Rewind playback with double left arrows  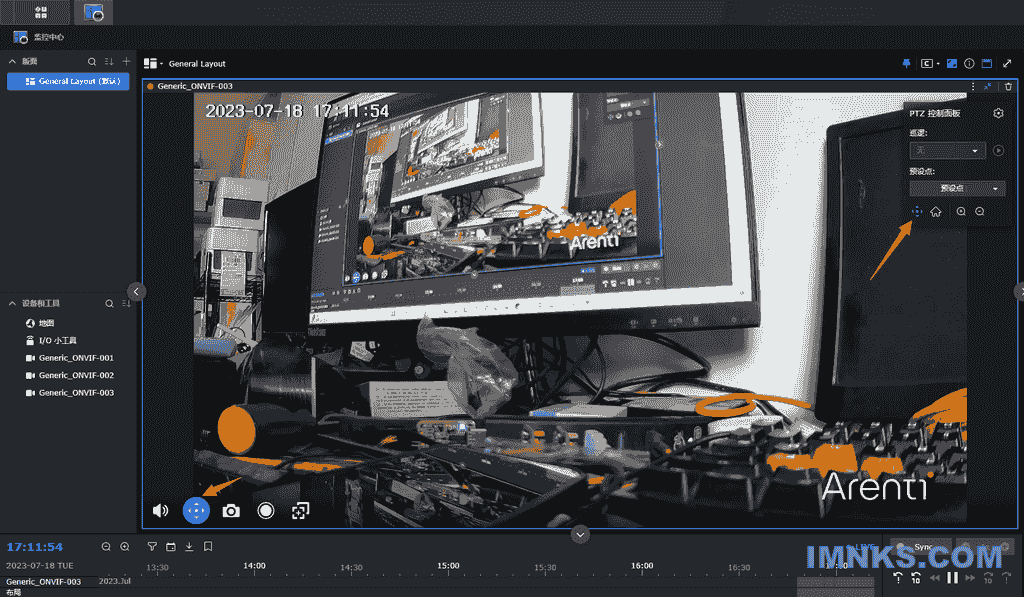pos(935,577)
